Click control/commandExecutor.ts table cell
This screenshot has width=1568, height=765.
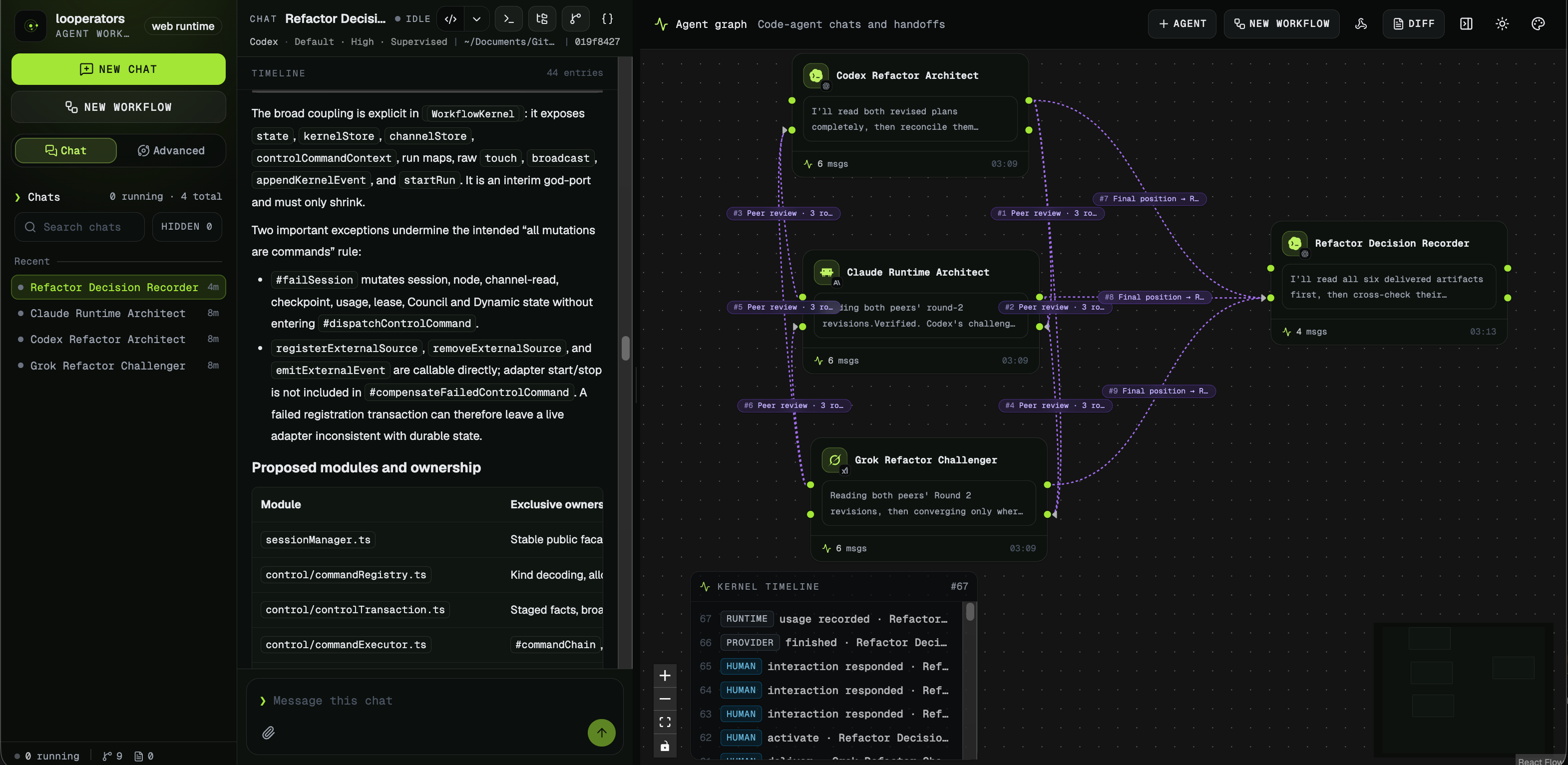(346, 645)
